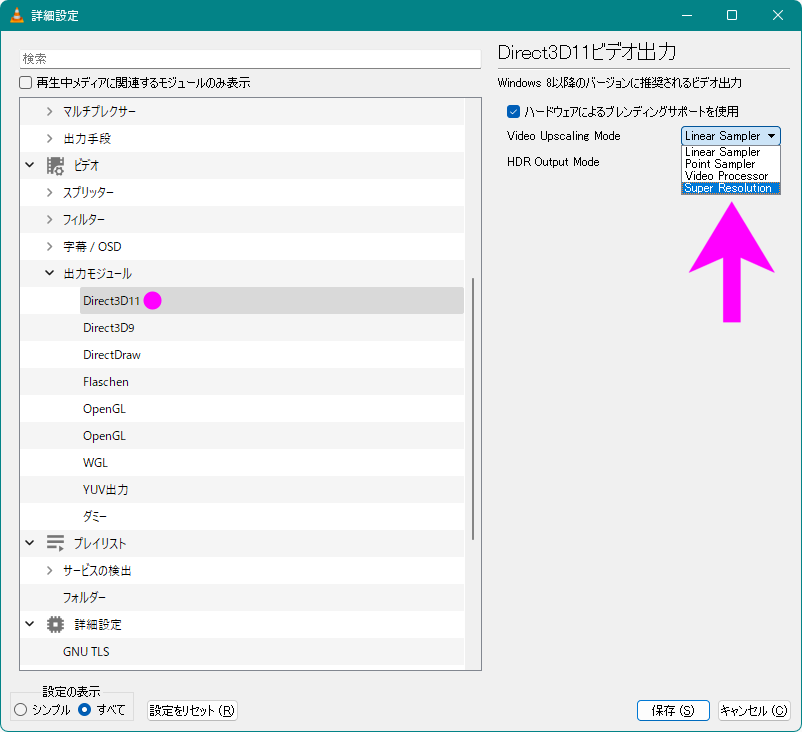
Task: Select フォルダー under playlist
Action: pos(84,597)
